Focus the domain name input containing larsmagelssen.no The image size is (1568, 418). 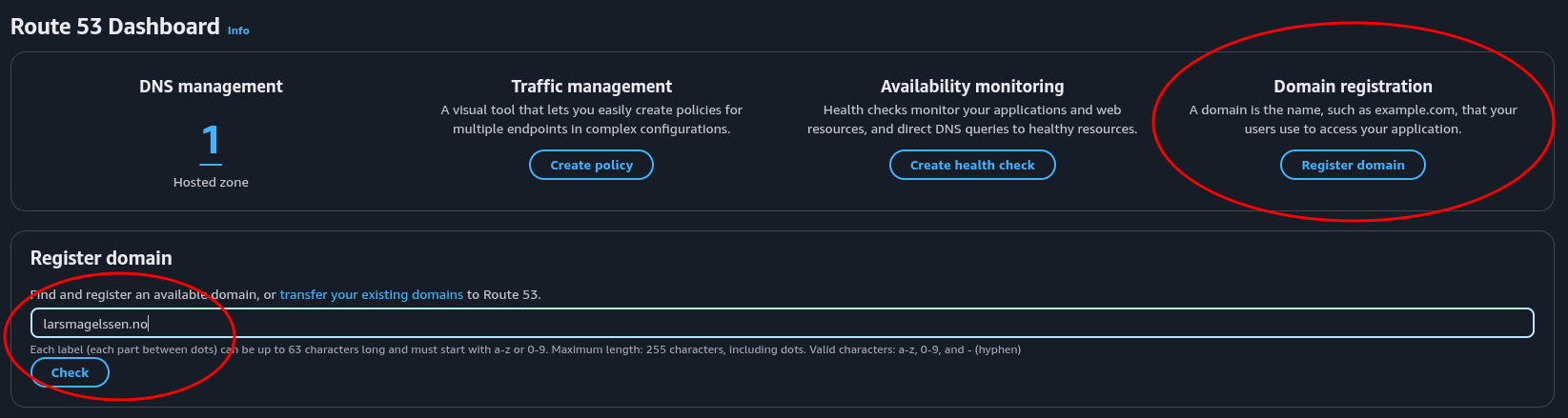782,324
